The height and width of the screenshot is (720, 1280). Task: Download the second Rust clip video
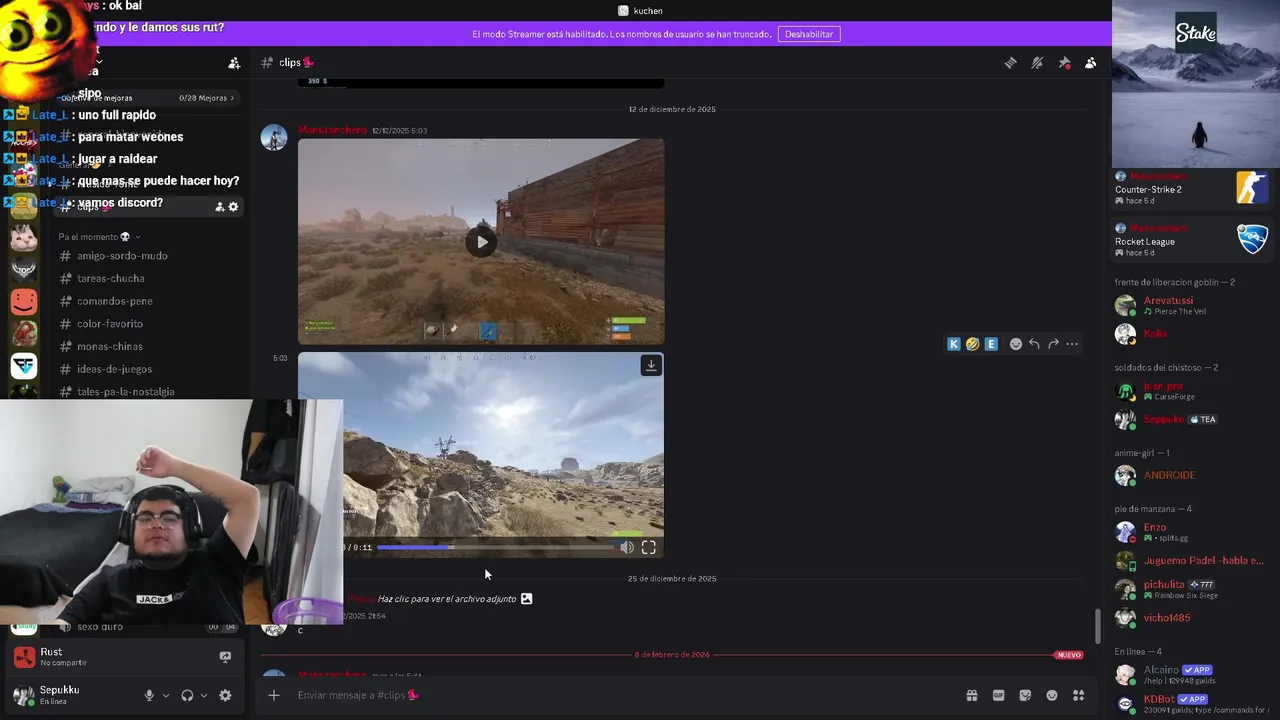point(651,365)
